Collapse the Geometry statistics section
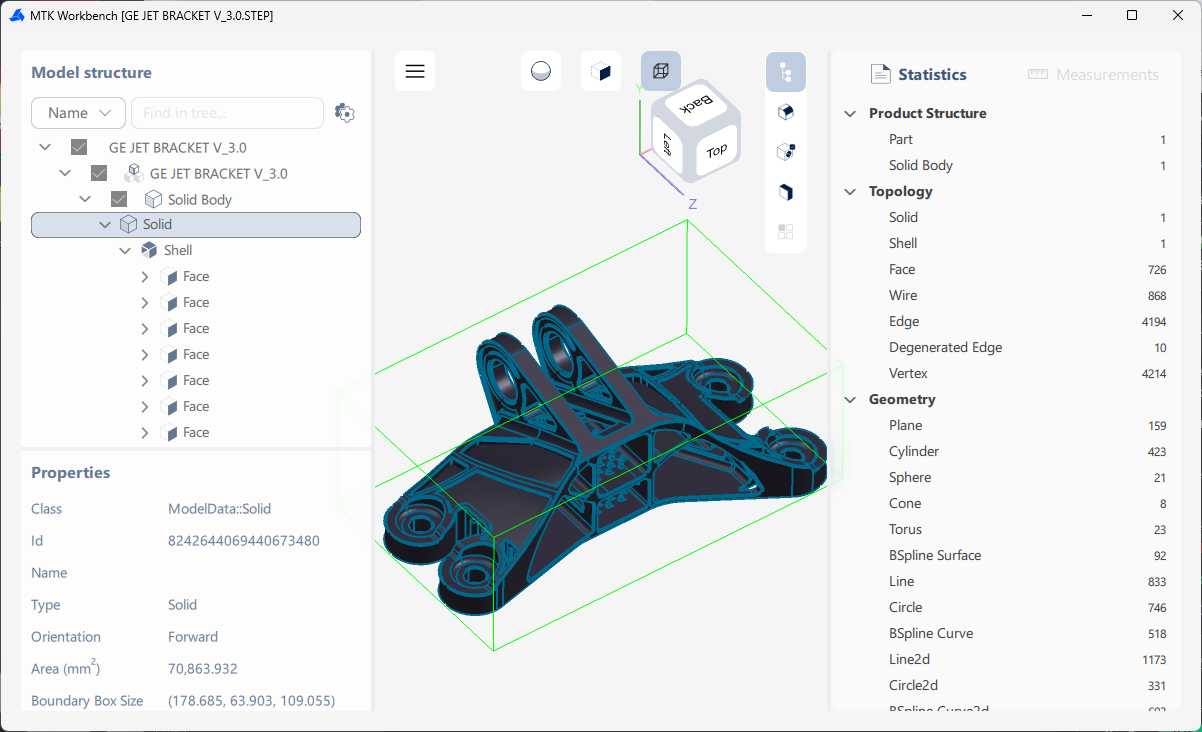 tap(850, 399)
